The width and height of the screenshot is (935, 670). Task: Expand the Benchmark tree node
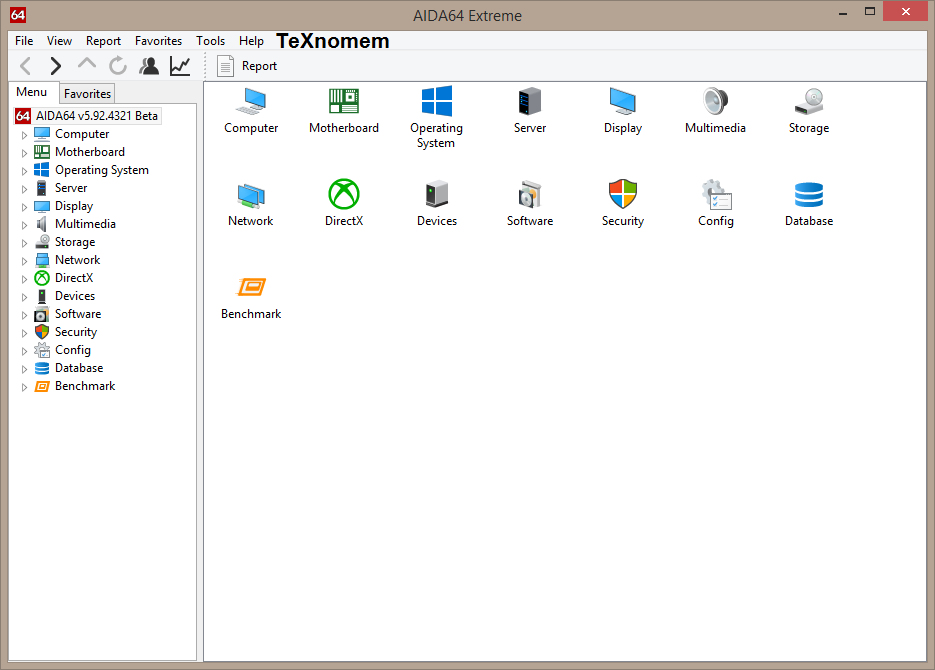click(24, 387)
